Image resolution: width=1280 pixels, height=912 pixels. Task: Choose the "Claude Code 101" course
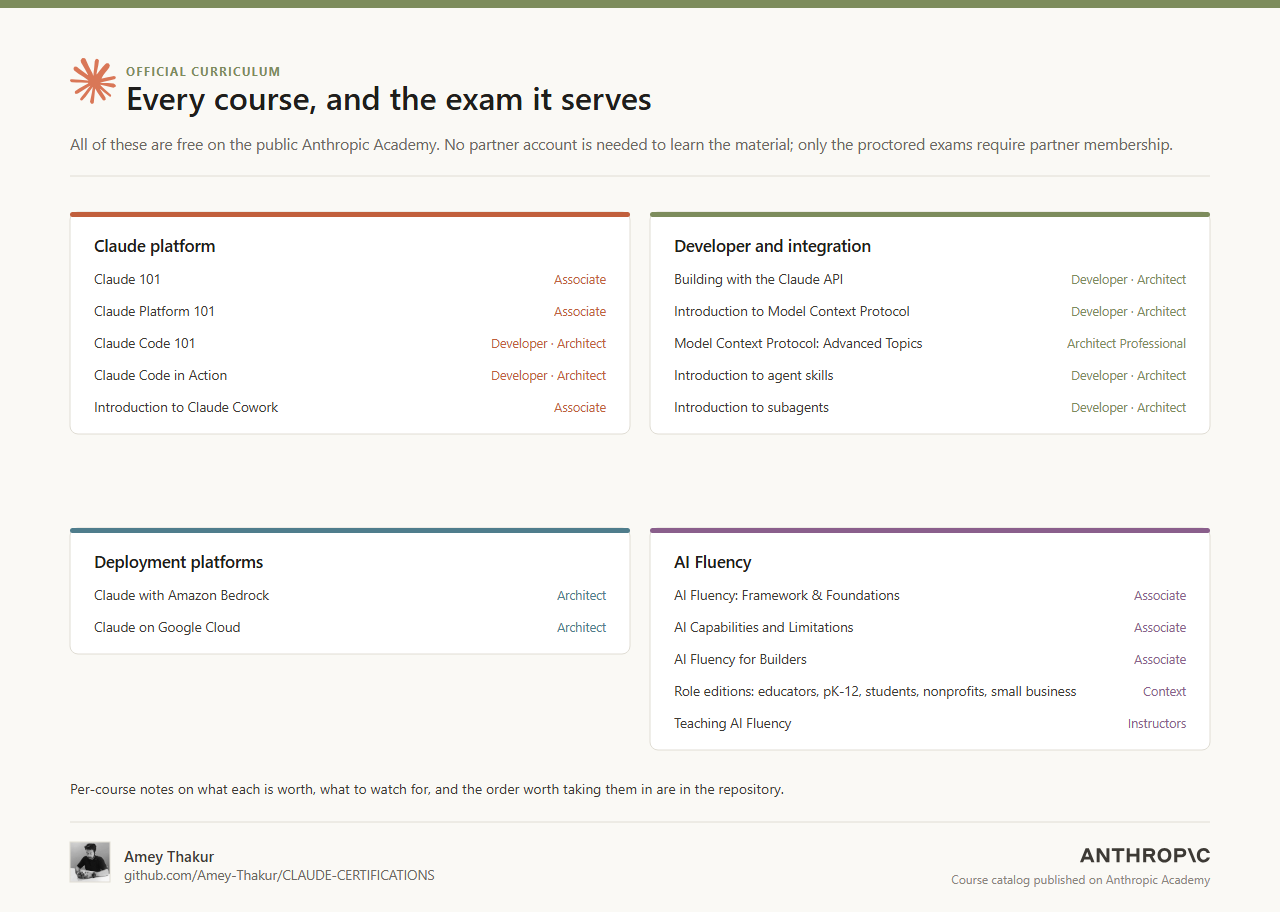pos(145,343)
